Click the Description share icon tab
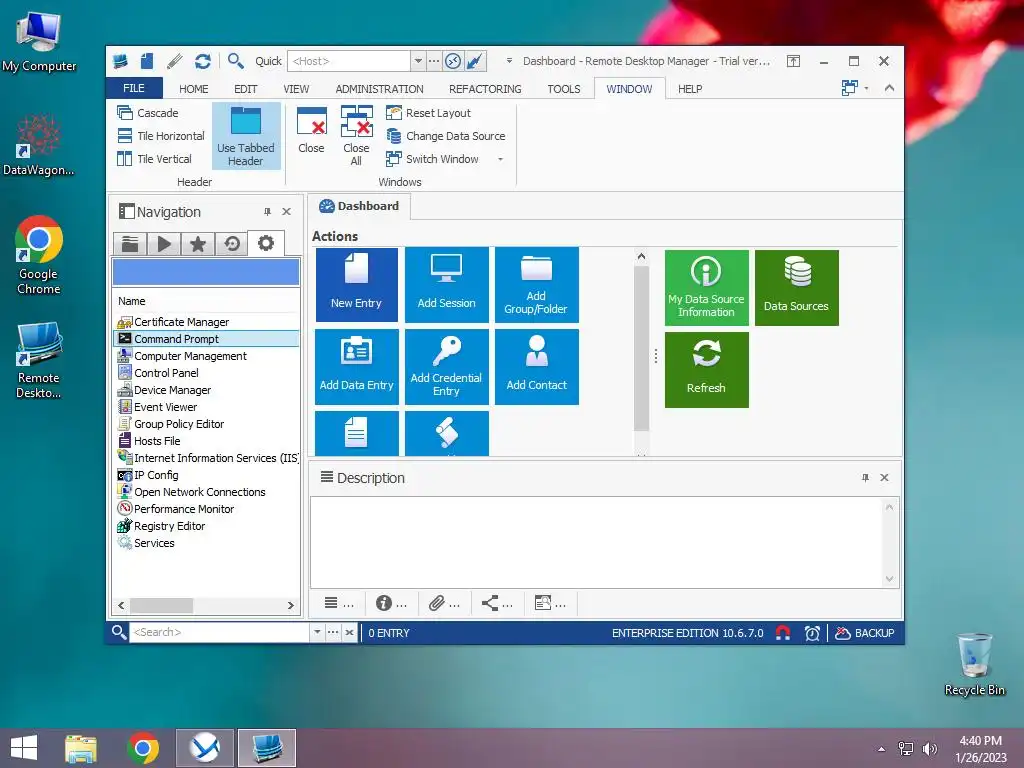 pyautogui.click(x=497, y=603)
